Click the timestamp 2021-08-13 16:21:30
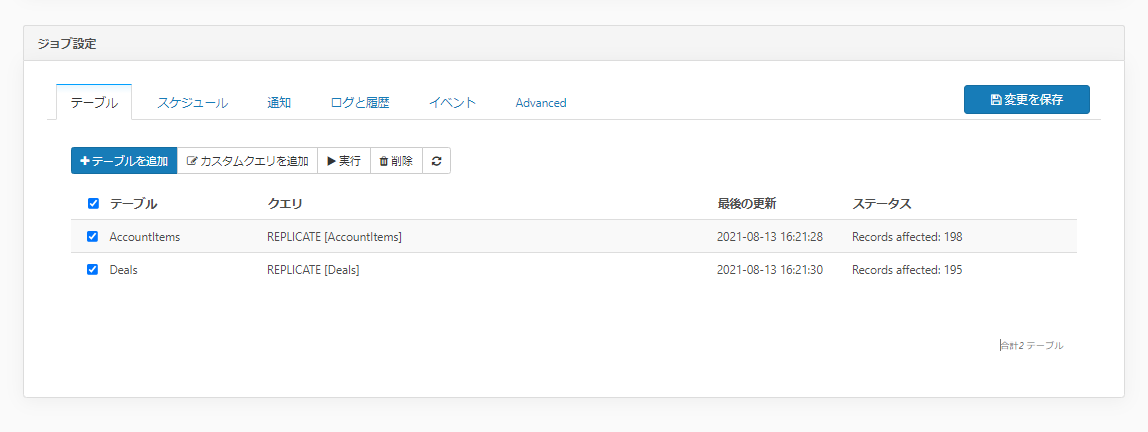Viewport: 1148px width, 432px height. coord(770,269)
